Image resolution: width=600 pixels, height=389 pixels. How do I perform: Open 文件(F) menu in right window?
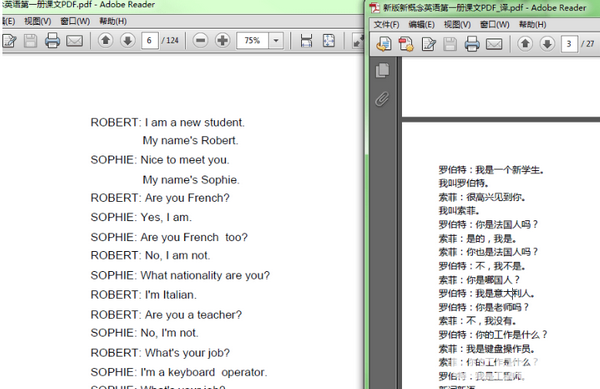pyautogui.click(x=386, y=24)
